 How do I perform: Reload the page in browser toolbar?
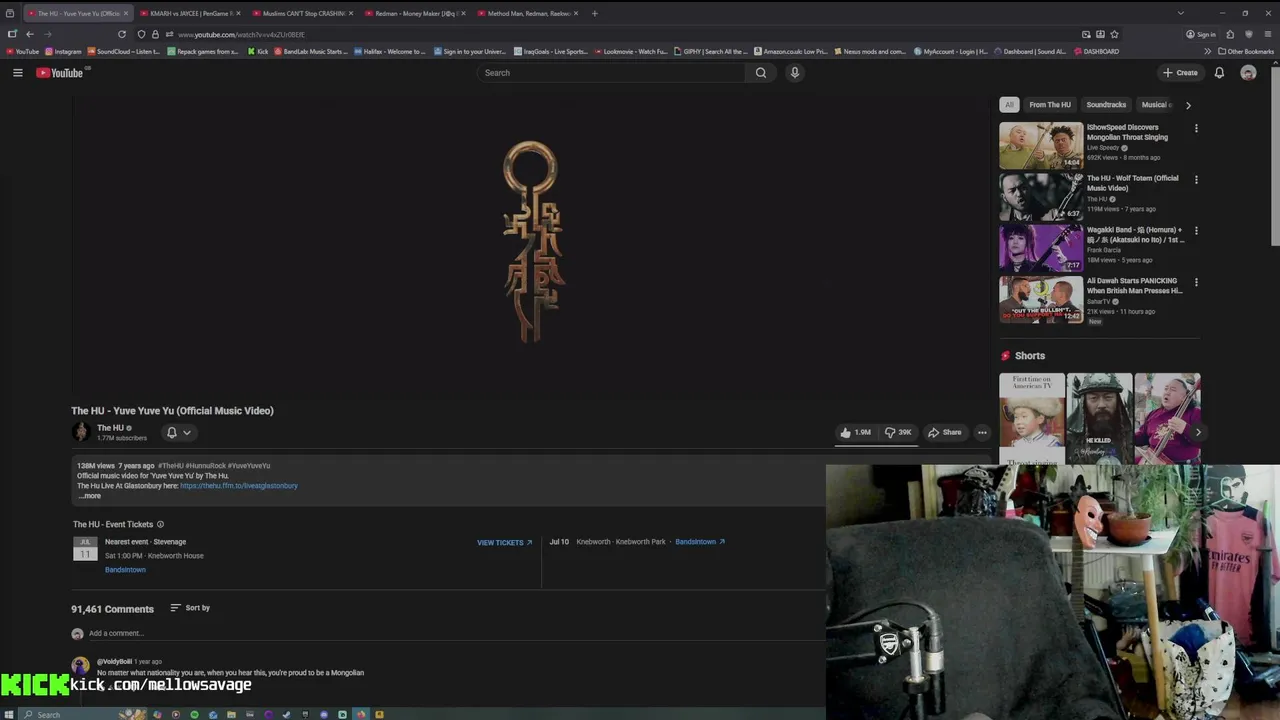click(122, 34)
